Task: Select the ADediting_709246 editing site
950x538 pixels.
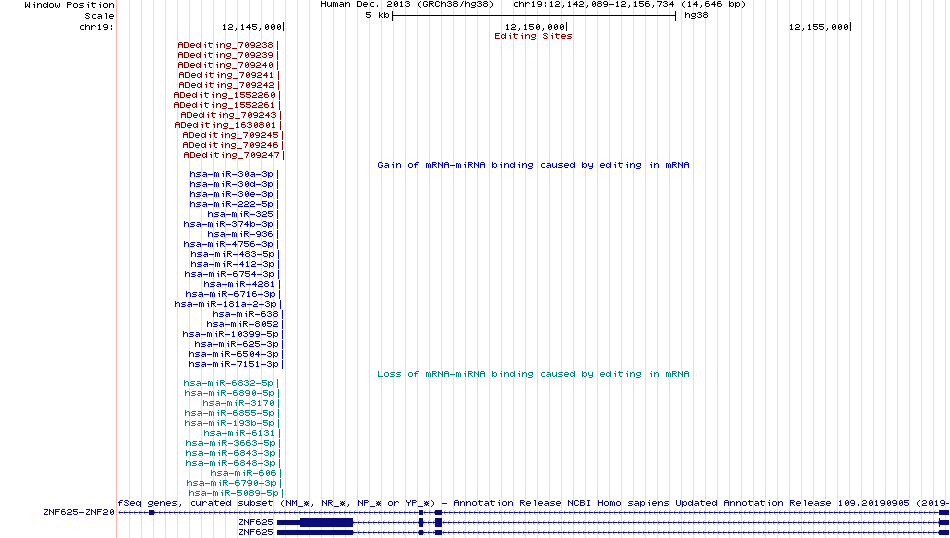Action: click(x=230, y=145)
